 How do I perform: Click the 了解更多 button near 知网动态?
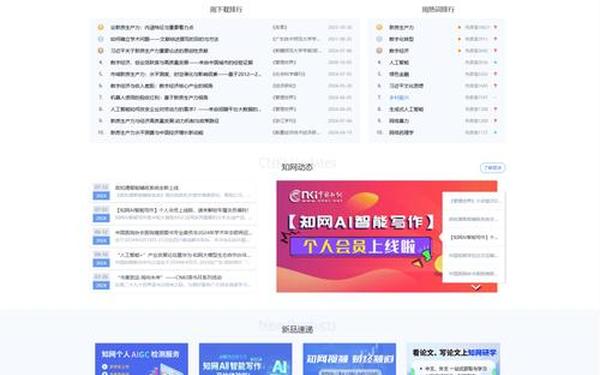[x=492, y=168]
